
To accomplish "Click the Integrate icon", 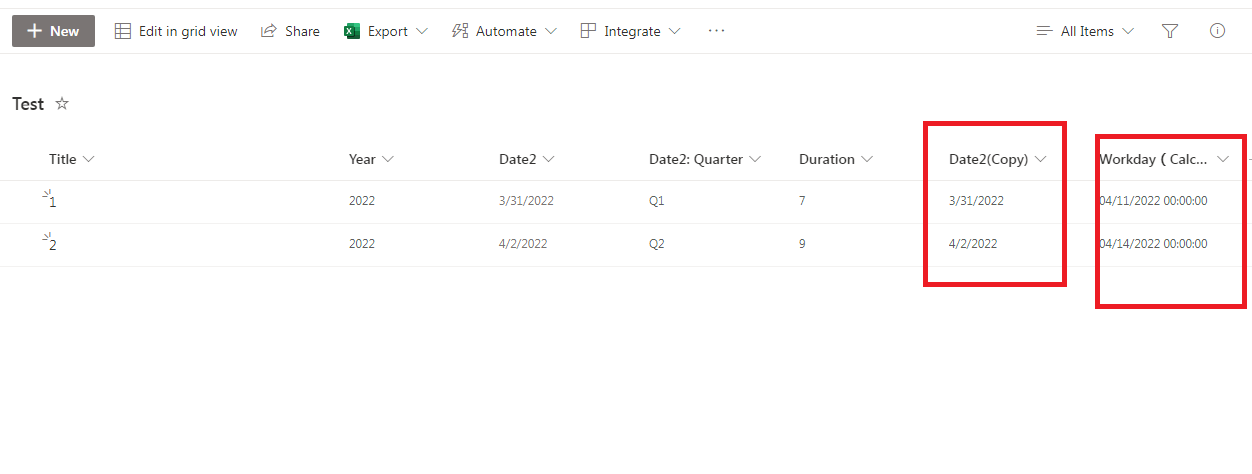I will click(x=588, y=31).
